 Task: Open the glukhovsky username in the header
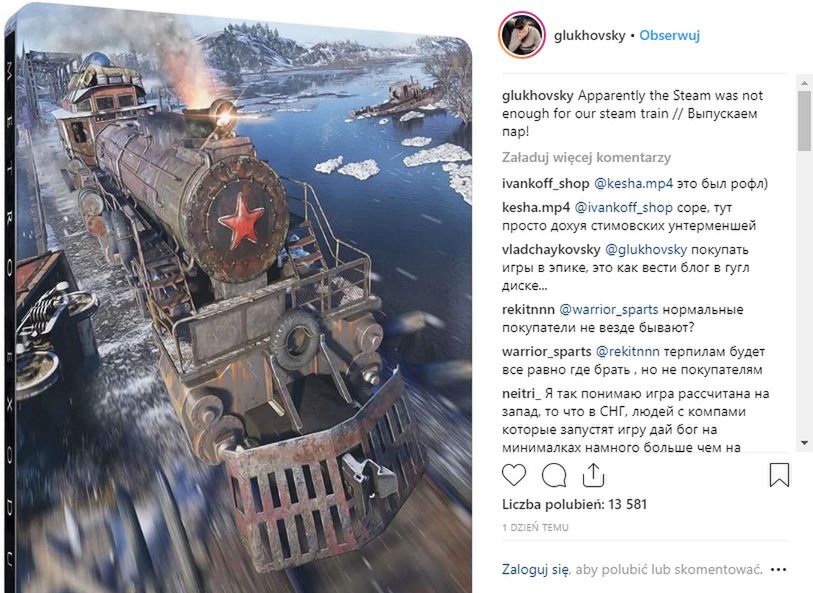coord(590,35)
